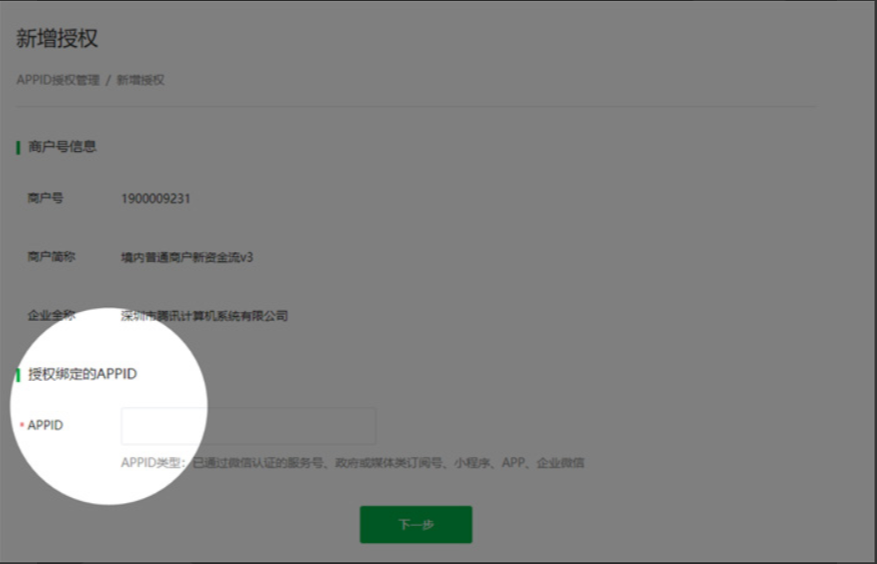Select the 新增授权 breadcrumb text

tap(140, 80)
